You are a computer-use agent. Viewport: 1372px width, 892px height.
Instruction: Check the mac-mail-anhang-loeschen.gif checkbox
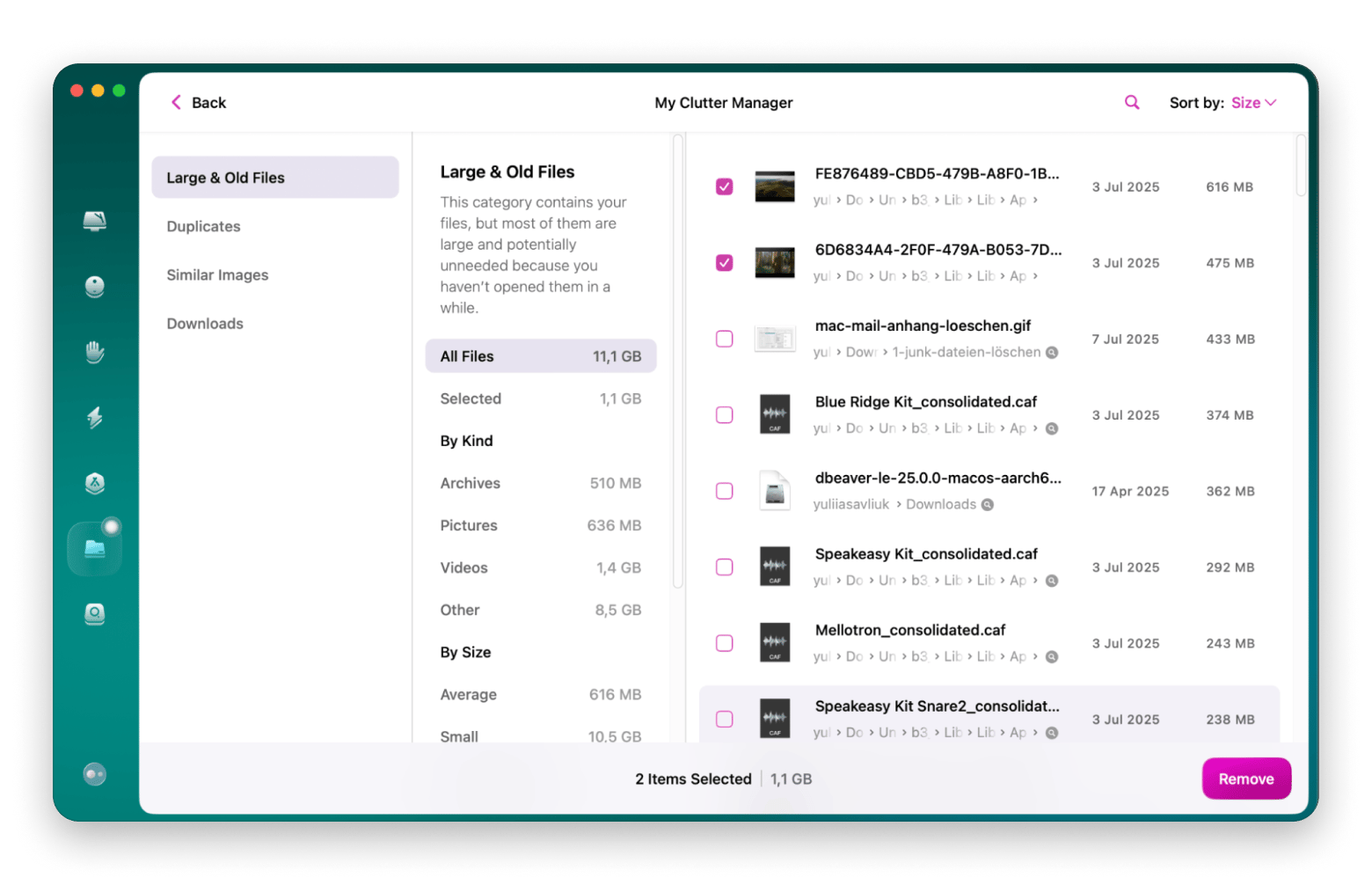pos(724,339)
